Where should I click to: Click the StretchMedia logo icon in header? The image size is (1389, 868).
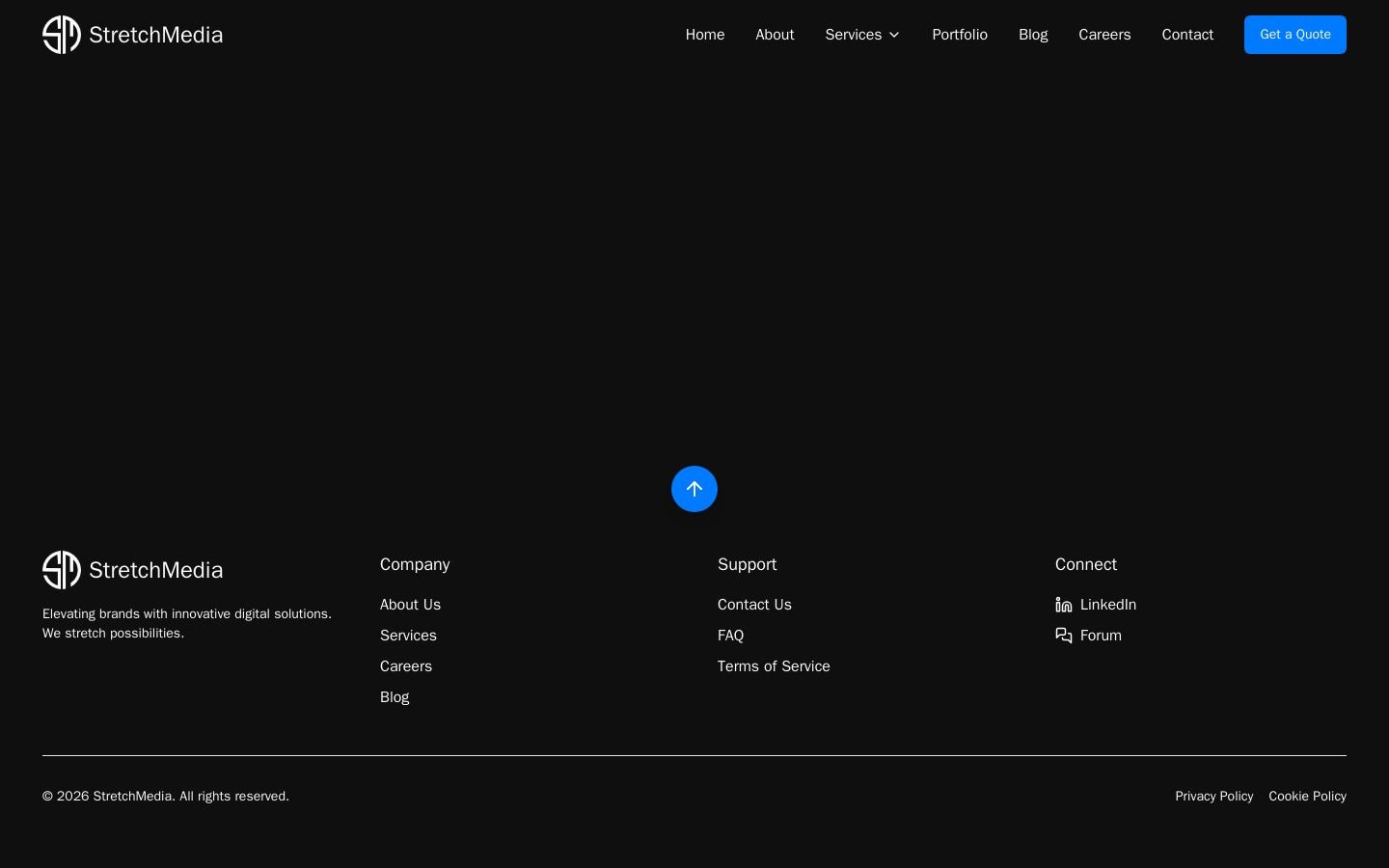click(x=62, y=35)
